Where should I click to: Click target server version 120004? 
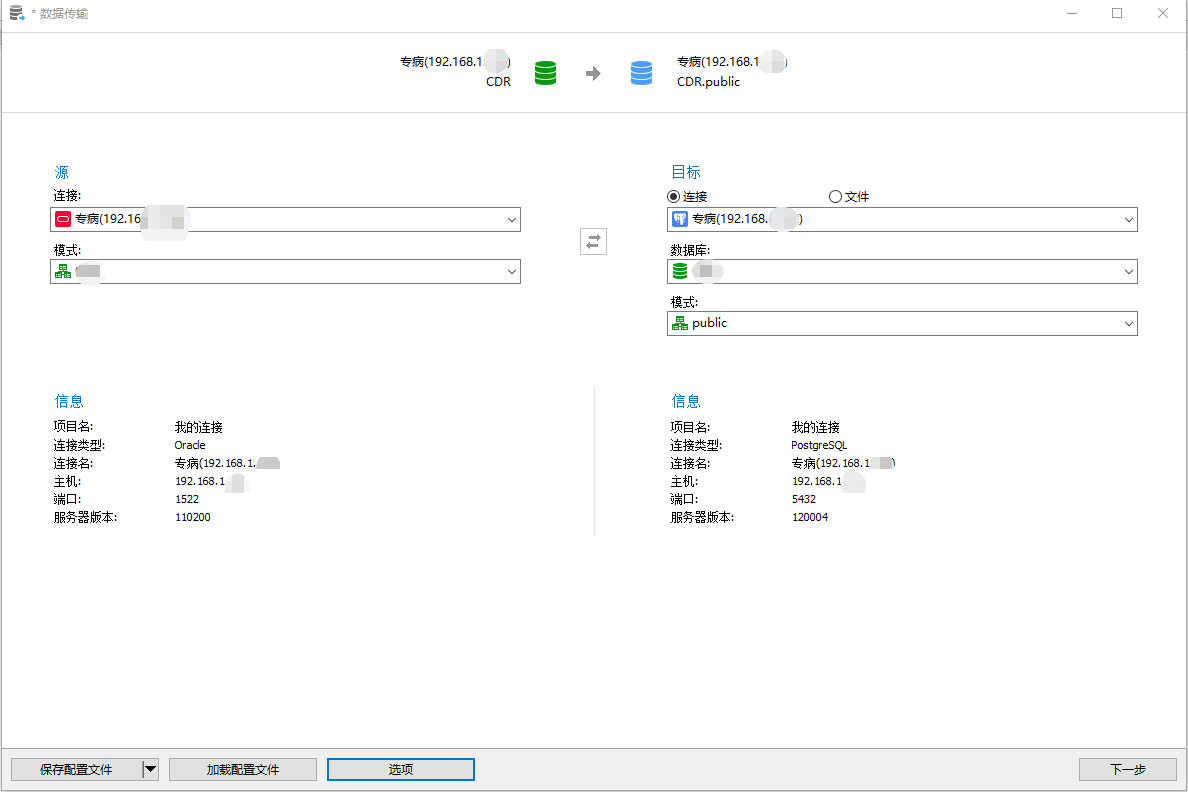[x=810, y=517]
